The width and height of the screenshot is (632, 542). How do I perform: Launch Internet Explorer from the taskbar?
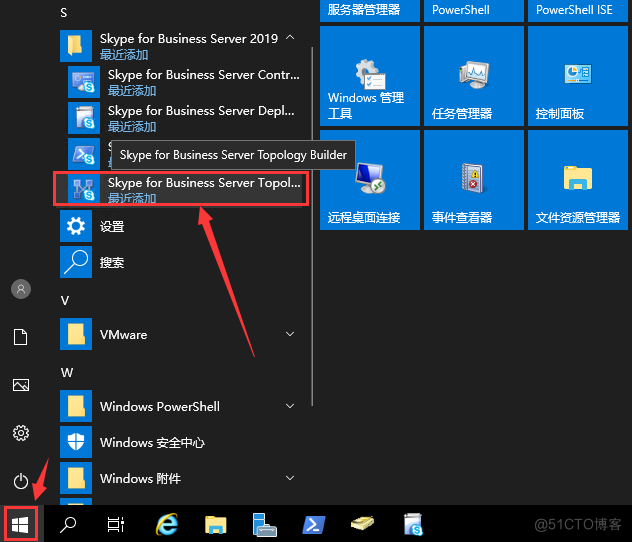(x=167, y=525)
